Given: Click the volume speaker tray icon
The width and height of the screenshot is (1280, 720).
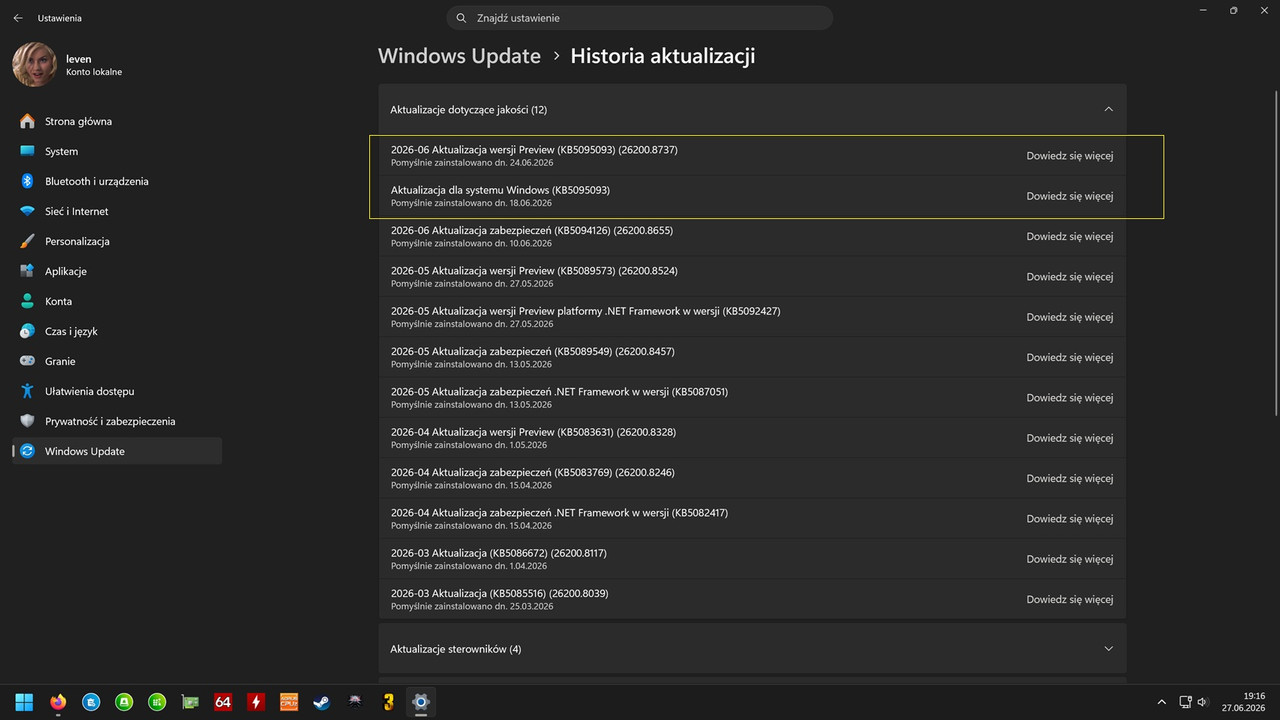Looking at the screenshot, I should [1202, 702].
